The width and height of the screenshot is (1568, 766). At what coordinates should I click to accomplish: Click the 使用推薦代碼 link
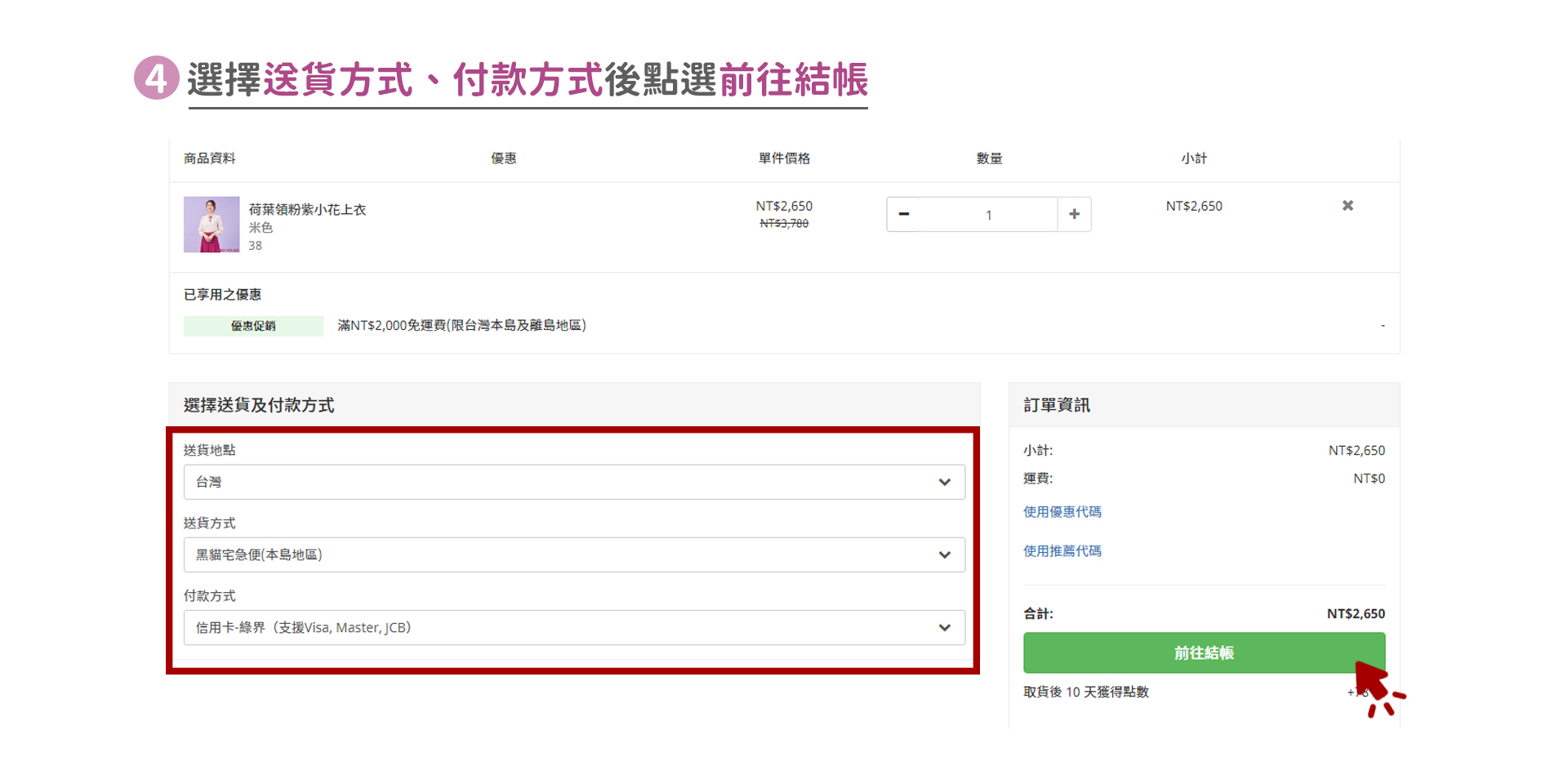pyautogui.click(x=1062, y=551)
